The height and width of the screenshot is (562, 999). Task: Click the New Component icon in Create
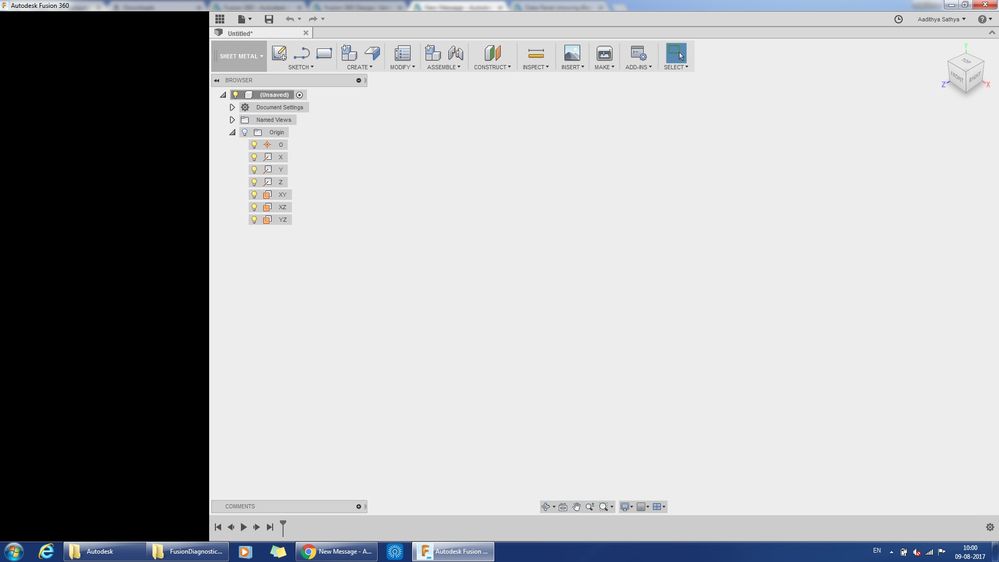point(349,53)
